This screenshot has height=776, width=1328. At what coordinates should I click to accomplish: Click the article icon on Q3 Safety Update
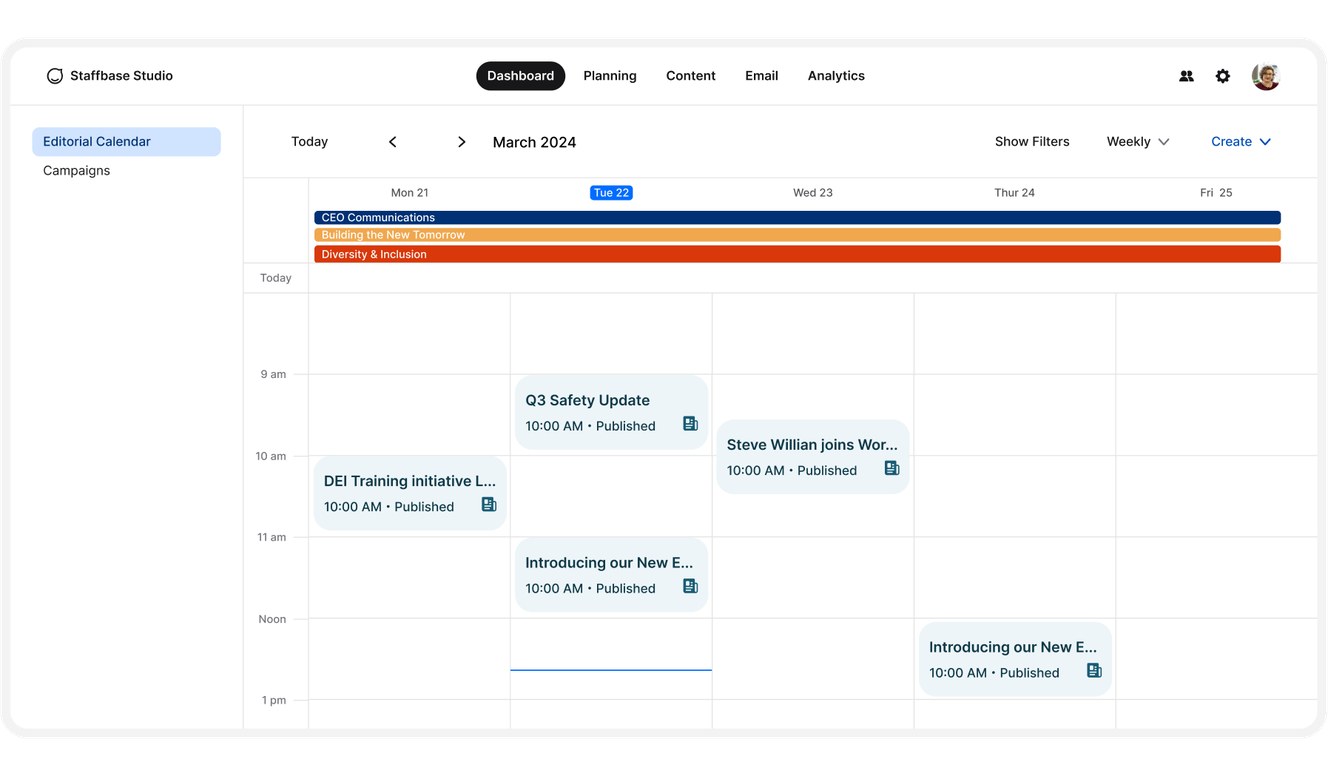coord(690,423)
